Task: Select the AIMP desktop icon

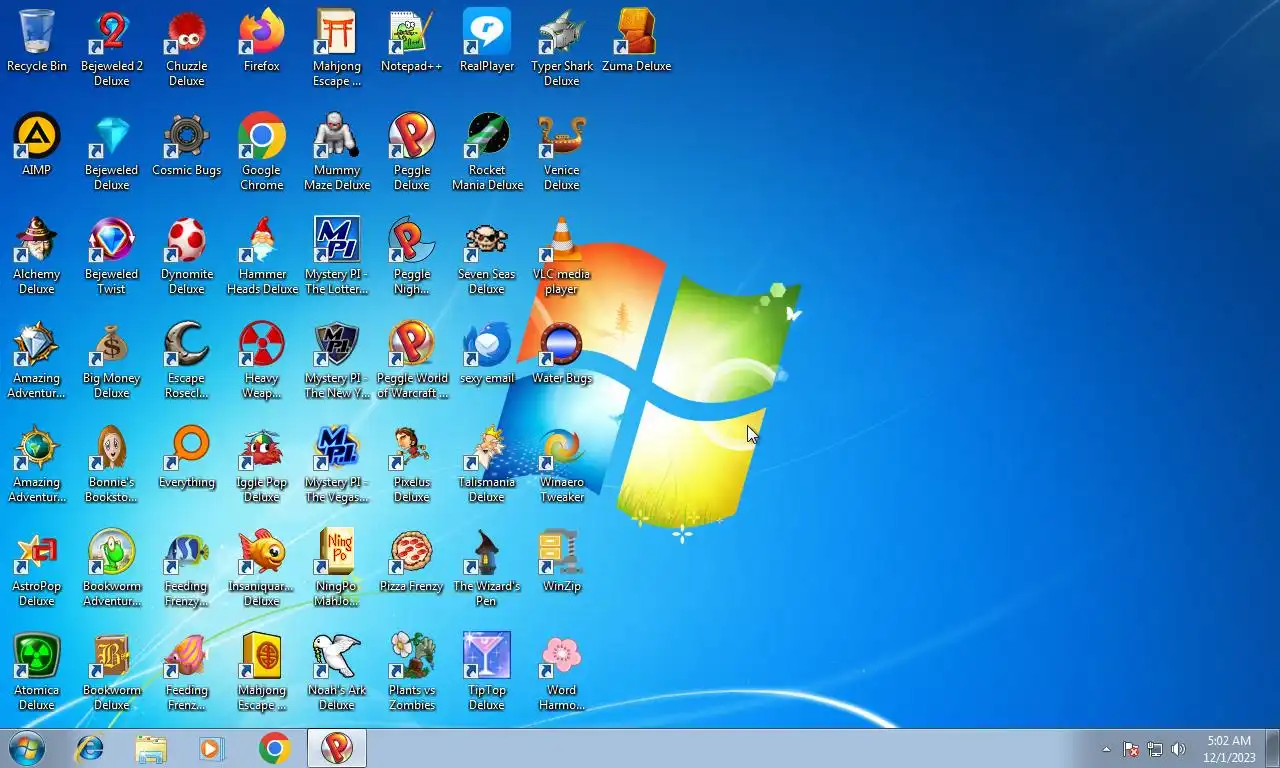Action: coord(37,145)
